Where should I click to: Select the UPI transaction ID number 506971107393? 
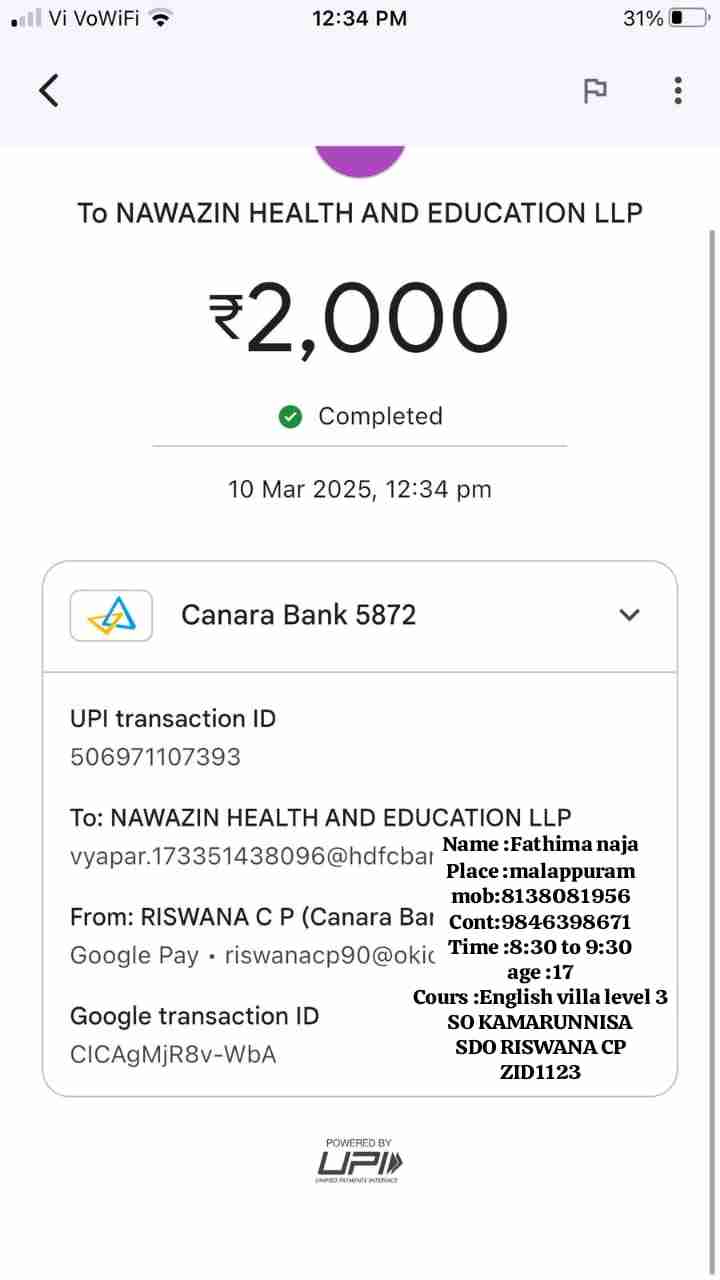point(155,757)
